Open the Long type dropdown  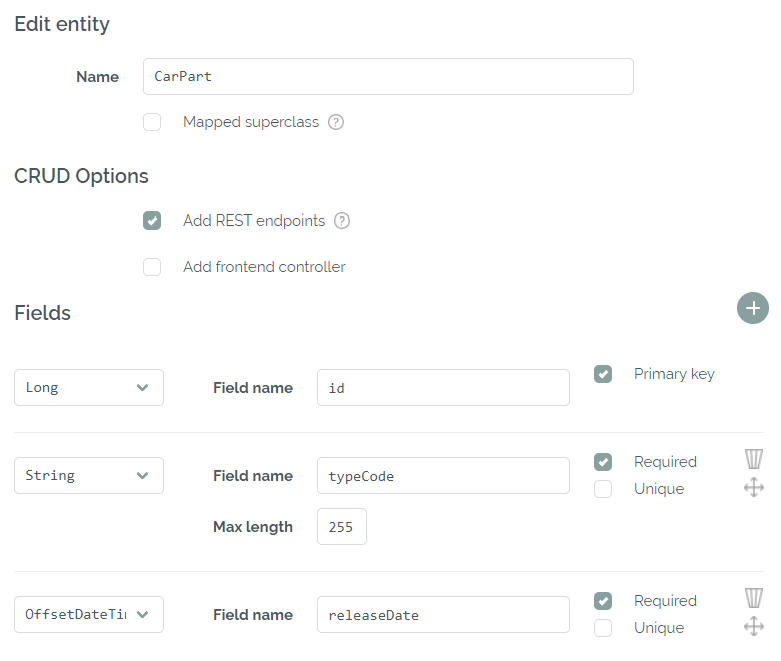coord(89,388)
